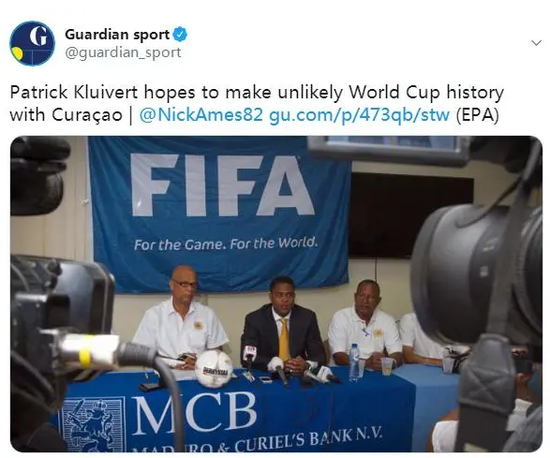
Task: Click the water bottle on the table
Action: [x=354, y=363]
